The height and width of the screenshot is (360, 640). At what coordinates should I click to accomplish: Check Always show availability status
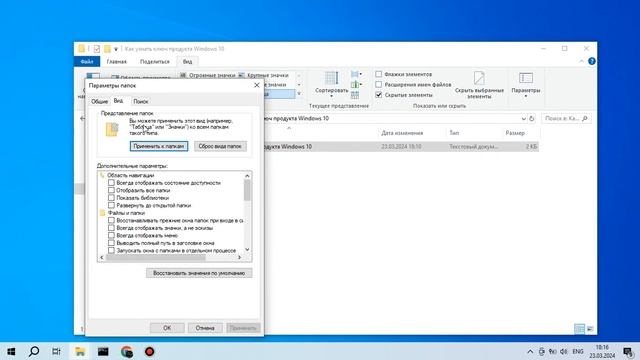[111, 183]
